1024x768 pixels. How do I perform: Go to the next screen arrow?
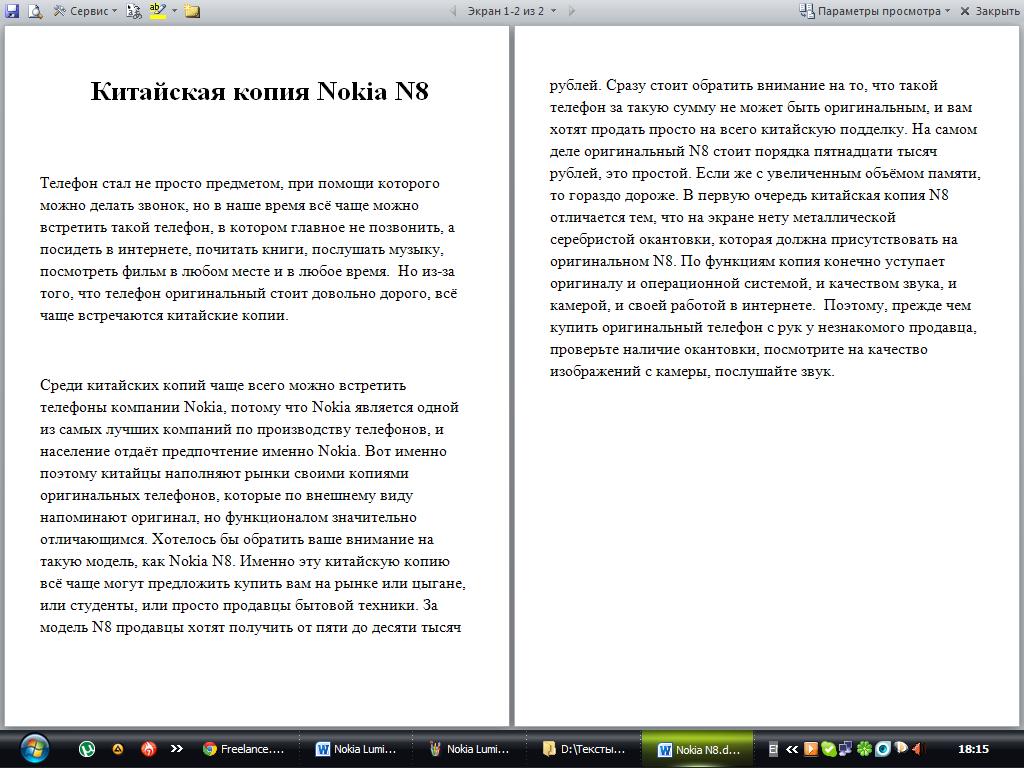pos(572,10)
